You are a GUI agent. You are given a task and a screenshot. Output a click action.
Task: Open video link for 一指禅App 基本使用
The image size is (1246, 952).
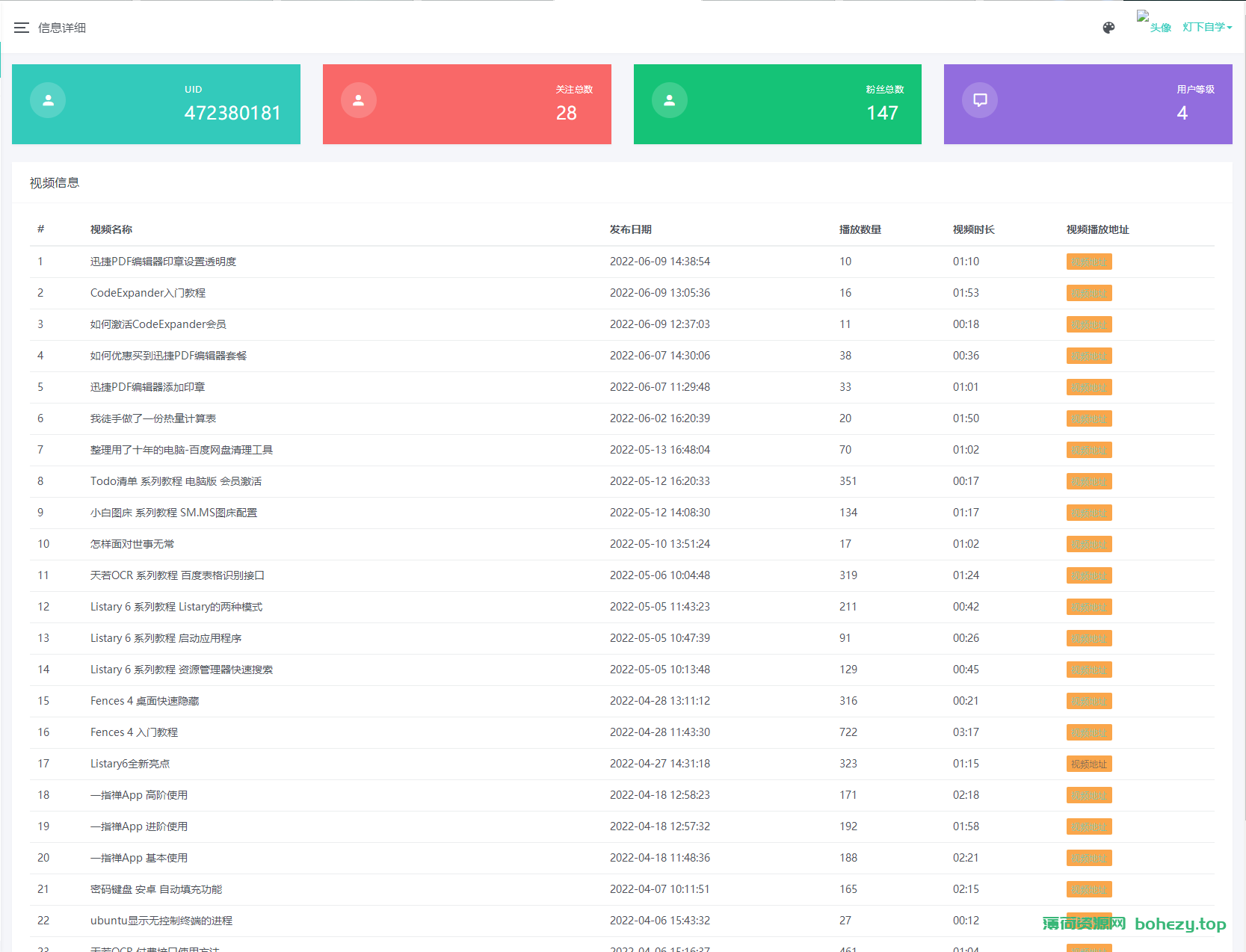(1089, 858)
